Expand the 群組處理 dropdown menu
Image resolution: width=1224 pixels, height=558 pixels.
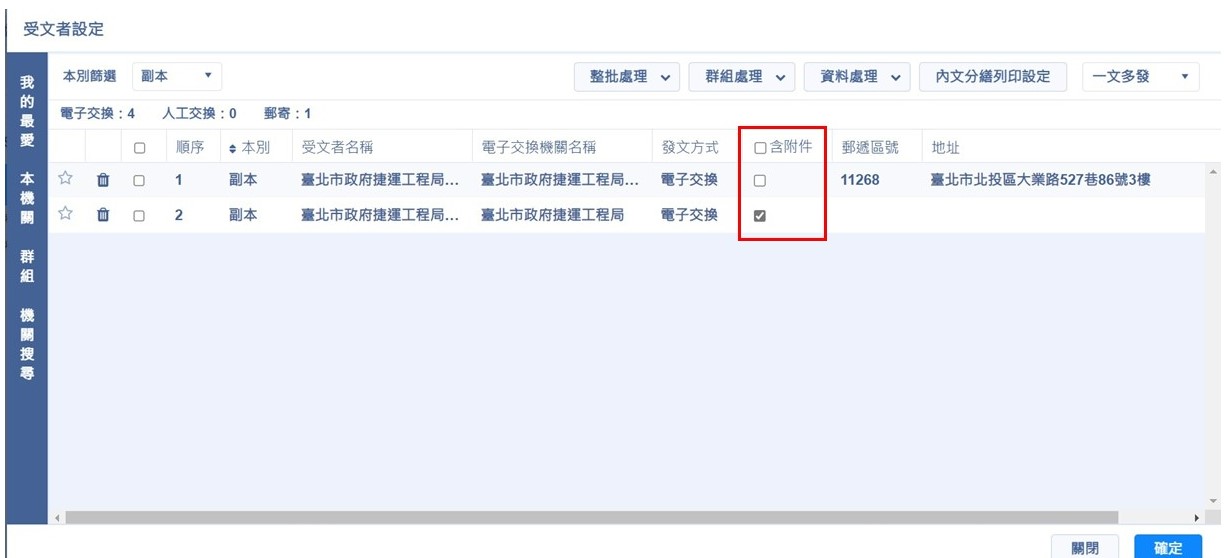click(x=742, y=77)
